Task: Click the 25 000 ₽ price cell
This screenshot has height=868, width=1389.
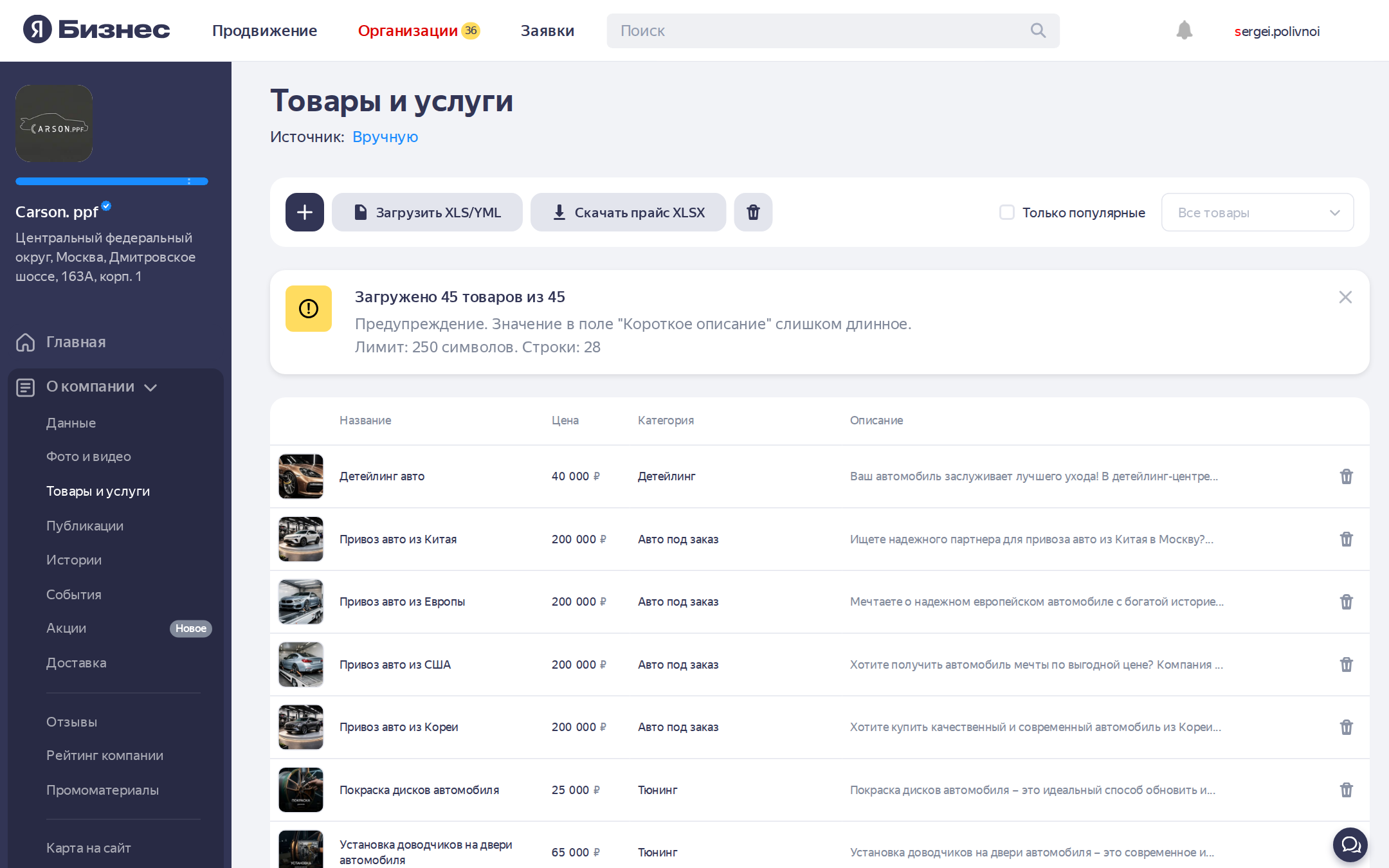Action: (x=576, y=790)
